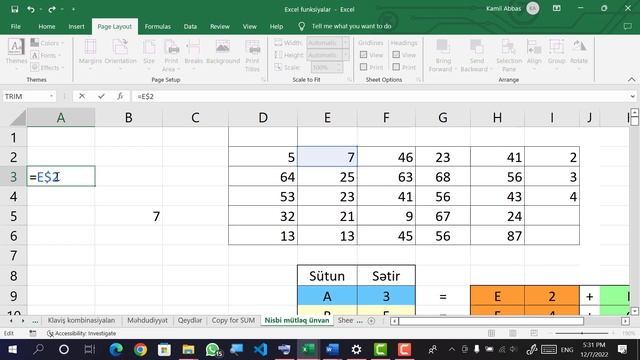Click the Select All corner triangle
This screenshot has height=360, width=640.
[18, 118]
